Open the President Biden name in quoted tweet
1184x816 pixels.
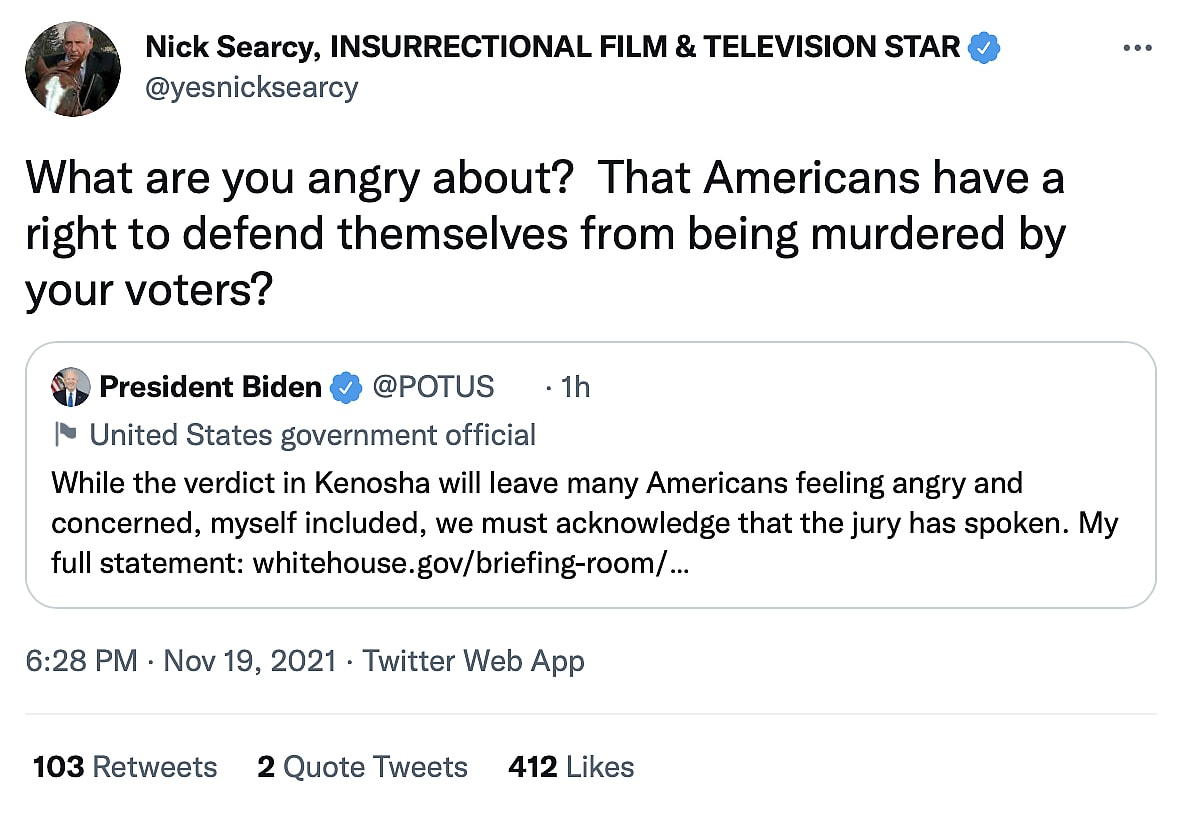(211, 387)
